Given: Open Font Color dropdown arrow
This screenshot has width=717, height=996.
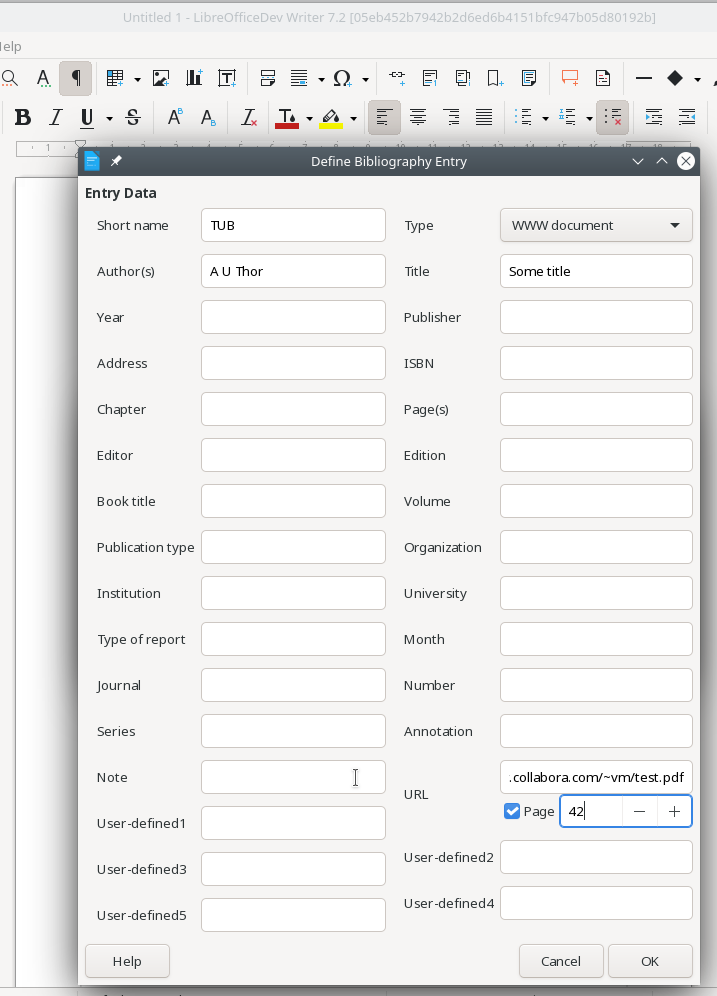Looking at the screenshot, I should tap(309, 118).
